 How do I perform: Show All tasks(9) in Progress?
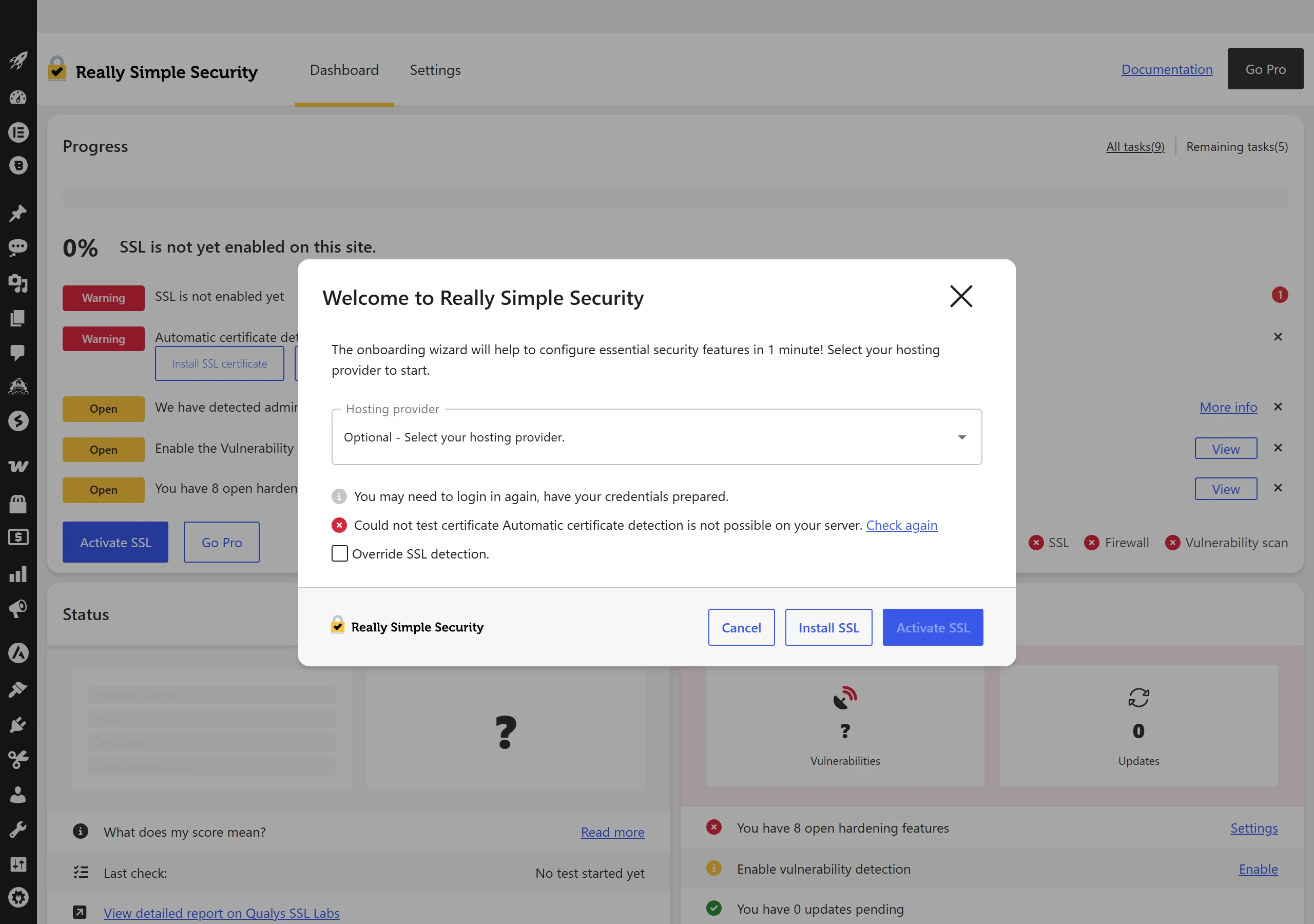pyautogui.click(x=1135, y=147)
